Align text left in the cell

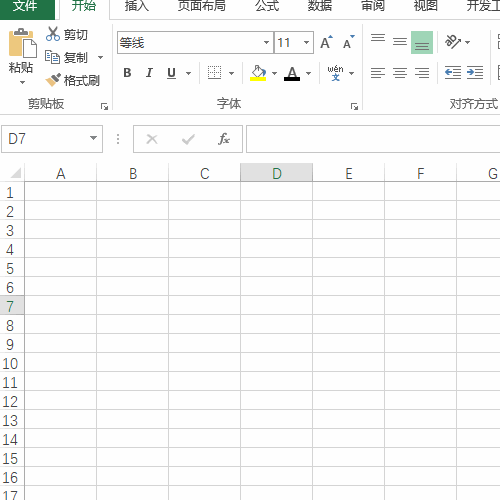click(378, 73)
